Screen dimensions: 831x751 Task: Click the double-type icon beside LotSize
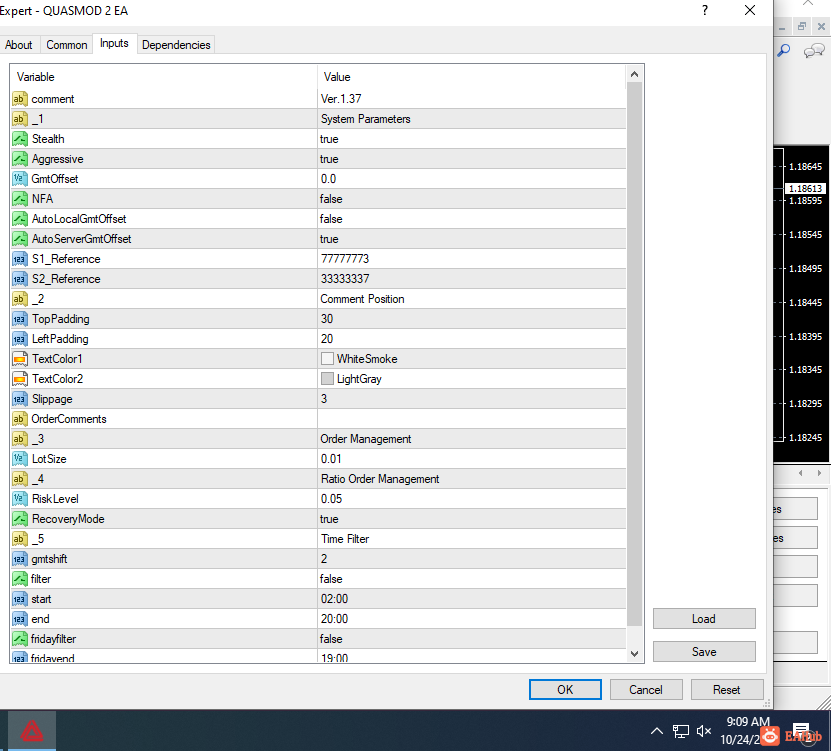pyautogui.click(x=20, y=459)
